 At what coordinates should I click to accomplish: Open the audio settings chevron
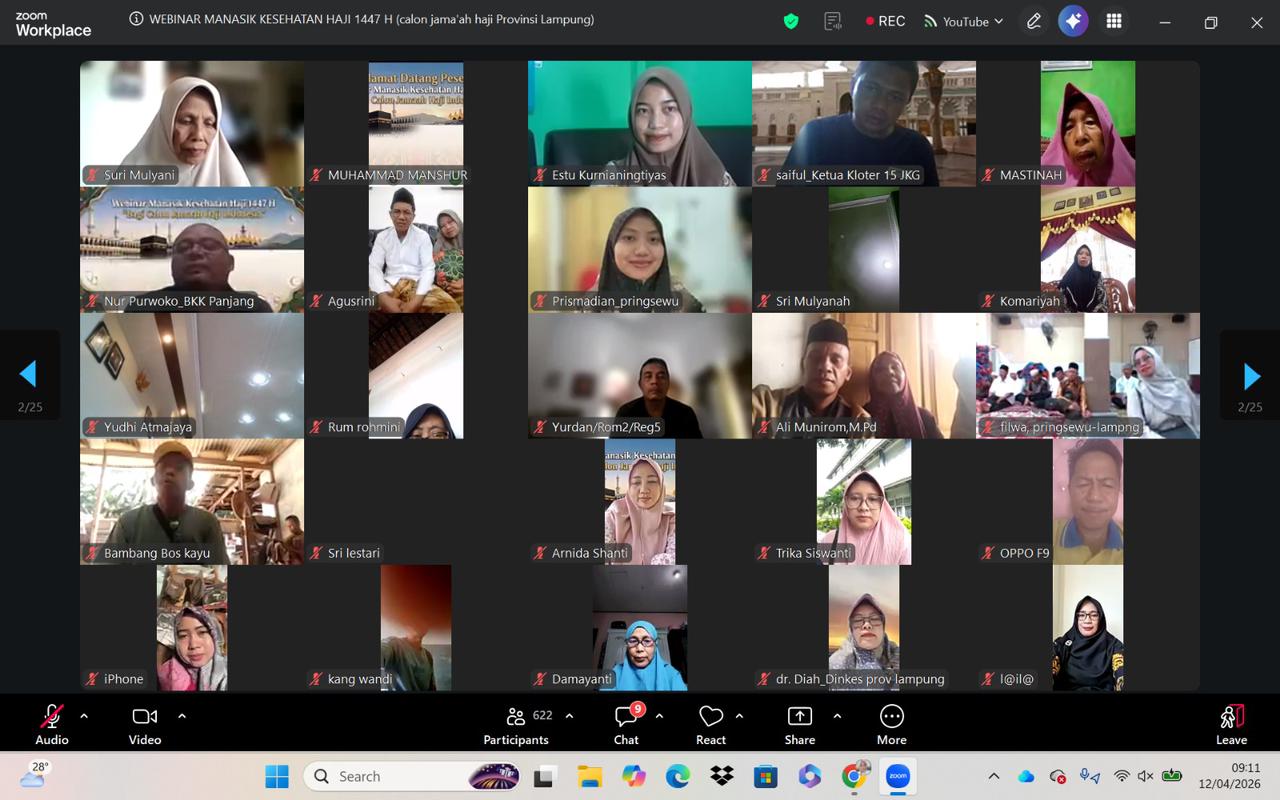pos(84,715)
